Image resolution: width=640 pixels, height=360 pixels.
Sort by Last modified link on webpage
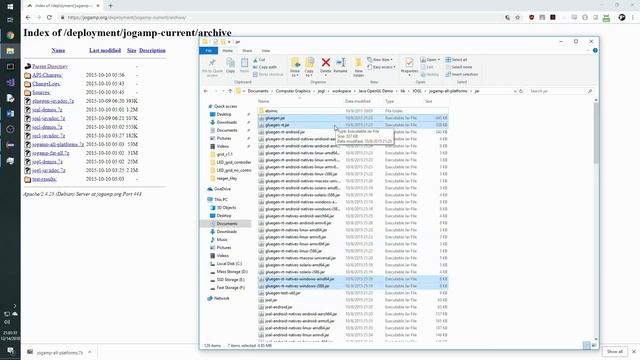tap(105, 50)
